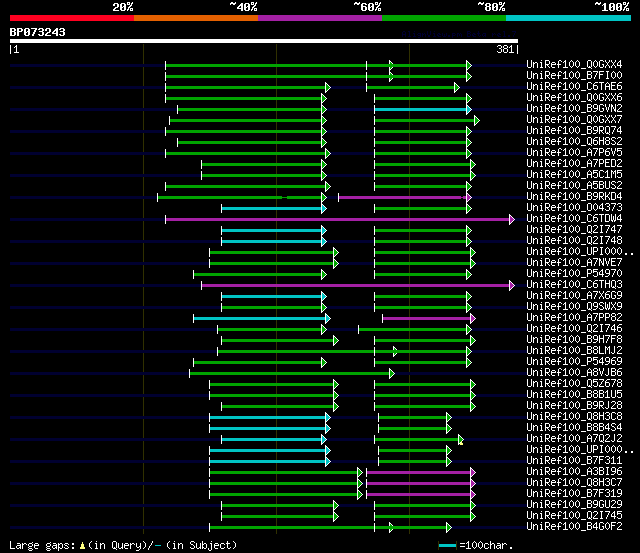Click the orange ~40% identity legend segment
This screenshot has width=640, height=553.
[x=196, y=18]
